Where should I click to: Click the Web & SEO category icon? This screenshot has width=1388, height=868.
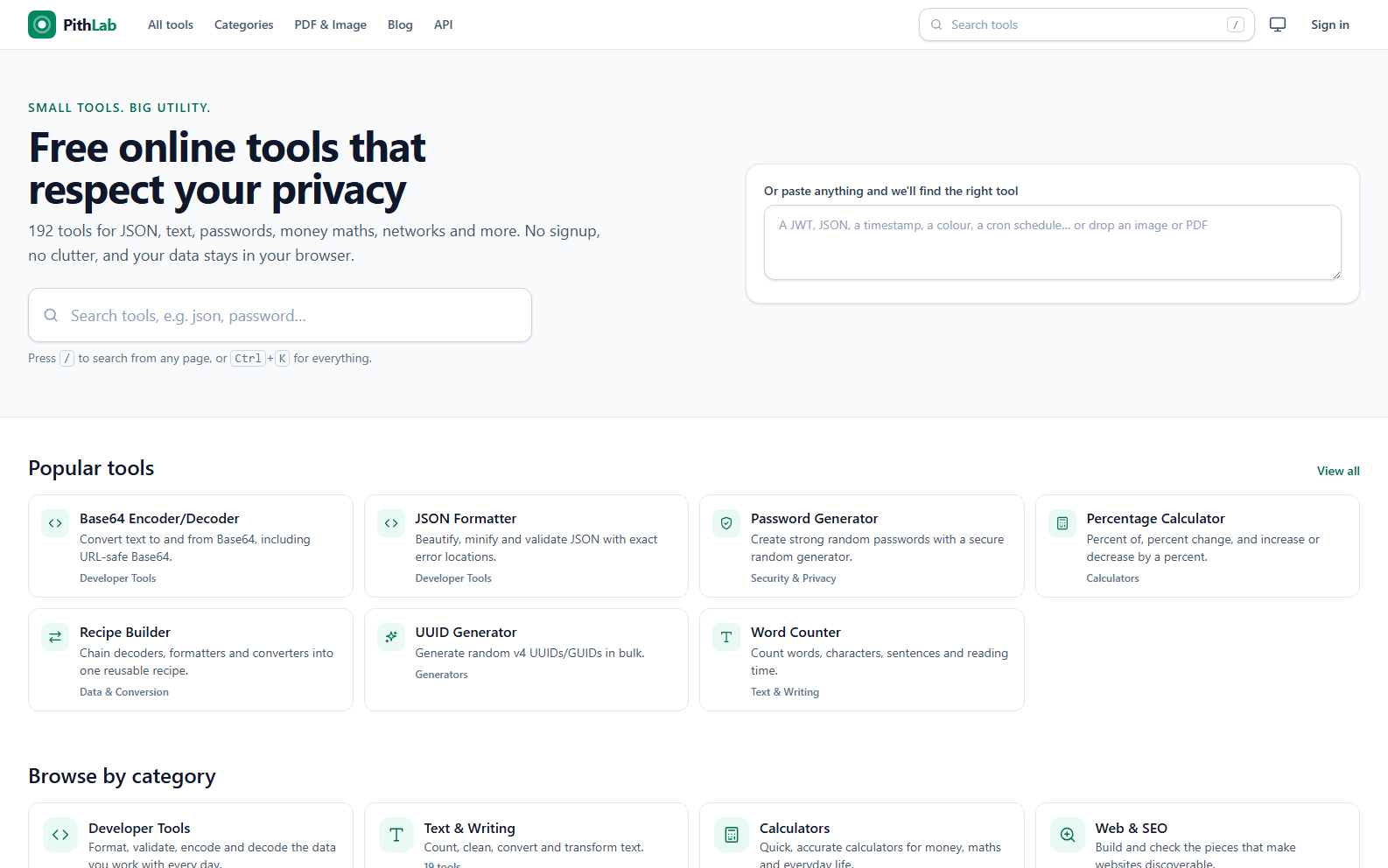tap(1068, 835)
